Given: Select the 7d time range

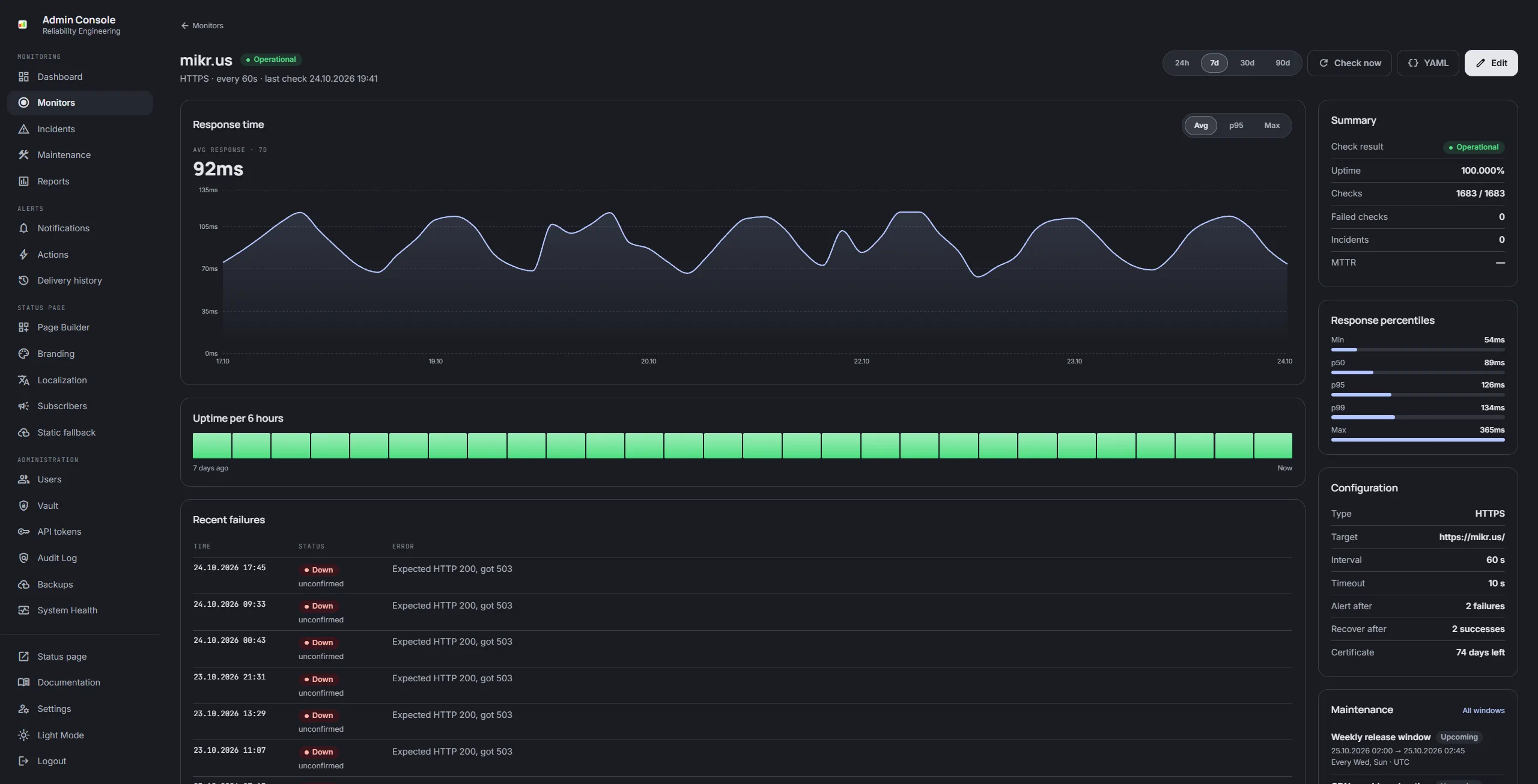Looking at the screenshot, I should [1214, 63].
